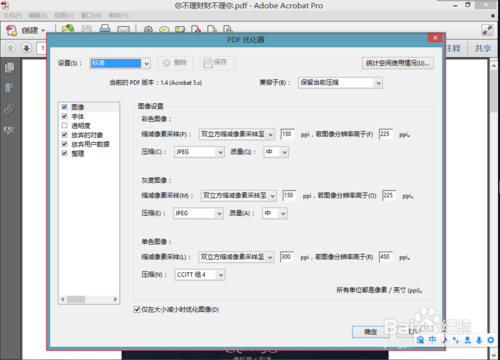Image resolution: width=500 pixels, height=360 pixels.
Task: Open the 帮助(H) menu
Action: 119,16
